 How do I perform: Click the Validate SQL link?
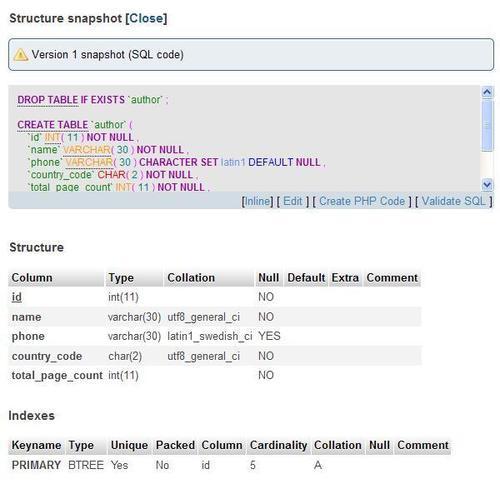453,201
